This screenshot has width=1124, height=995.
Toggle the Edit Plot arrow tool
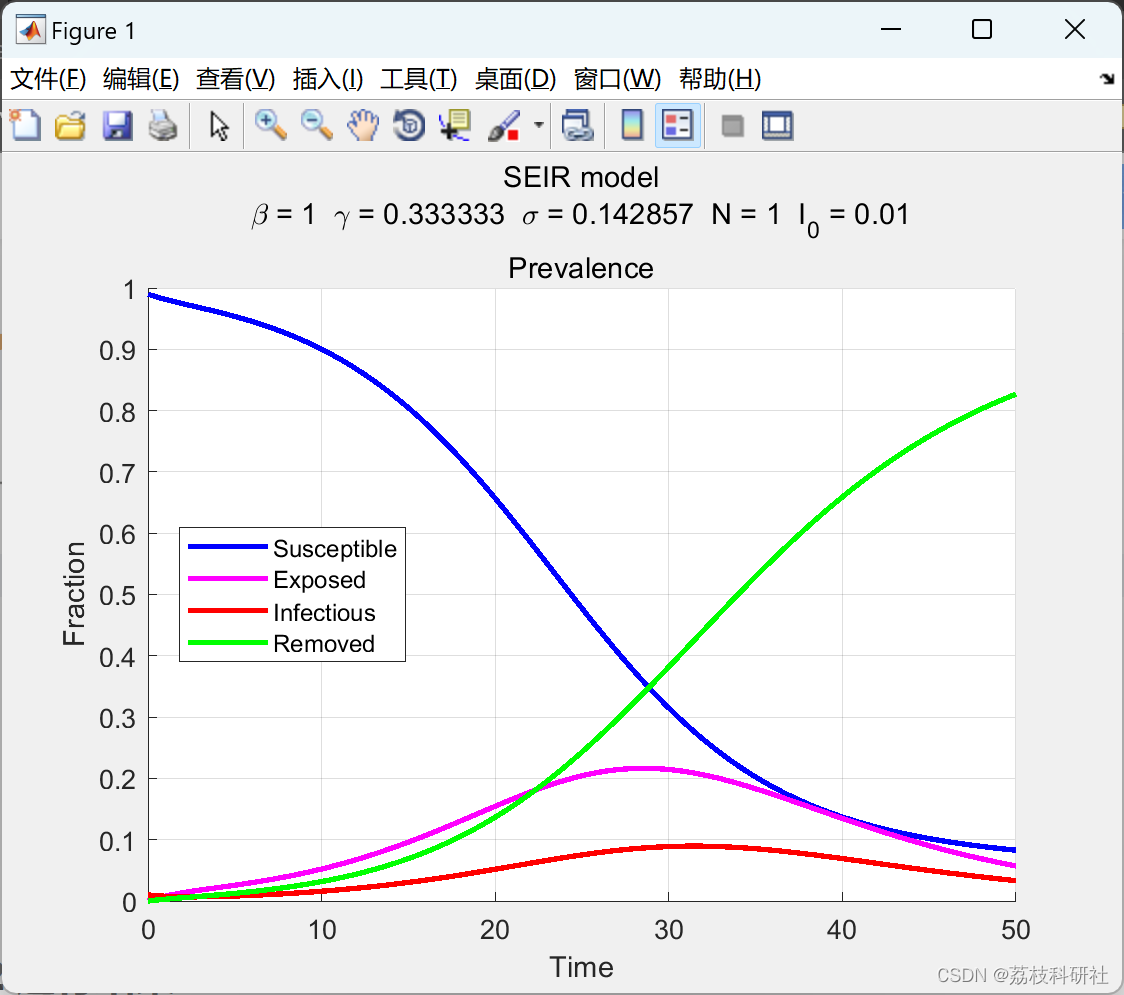coord(216,125)
